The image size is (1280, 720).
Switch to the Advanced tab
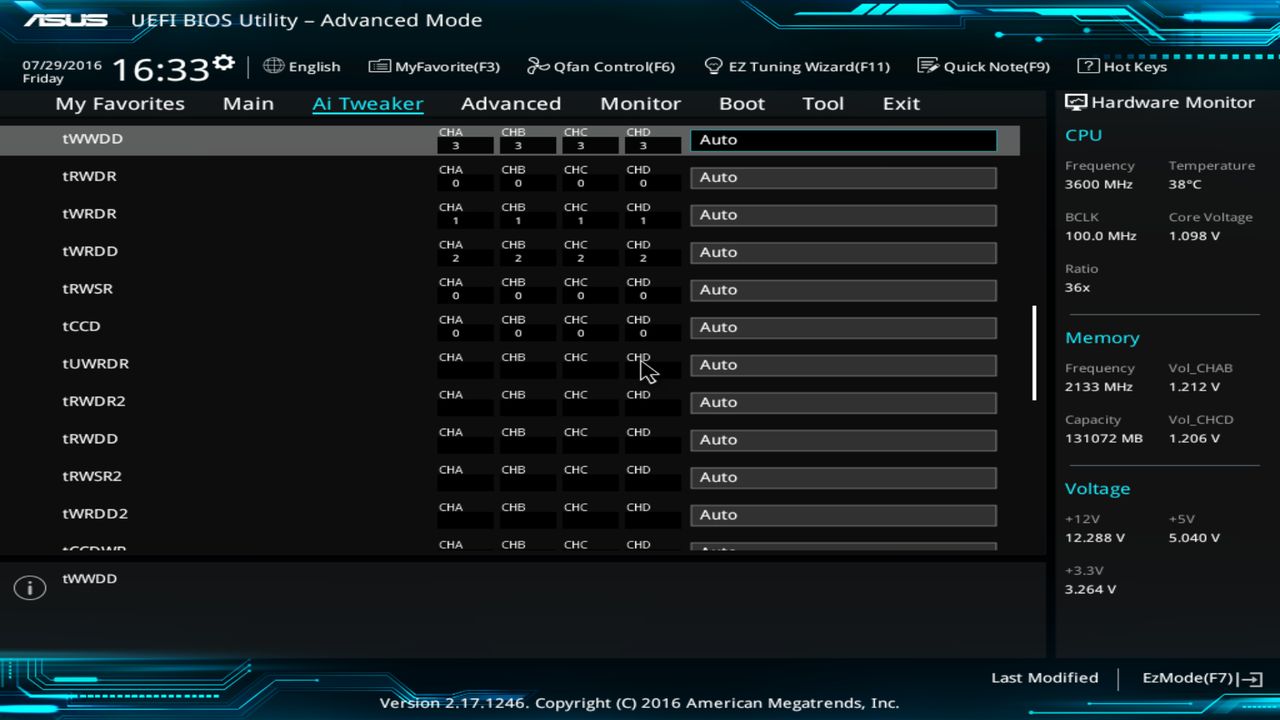(x=511, y=103)
